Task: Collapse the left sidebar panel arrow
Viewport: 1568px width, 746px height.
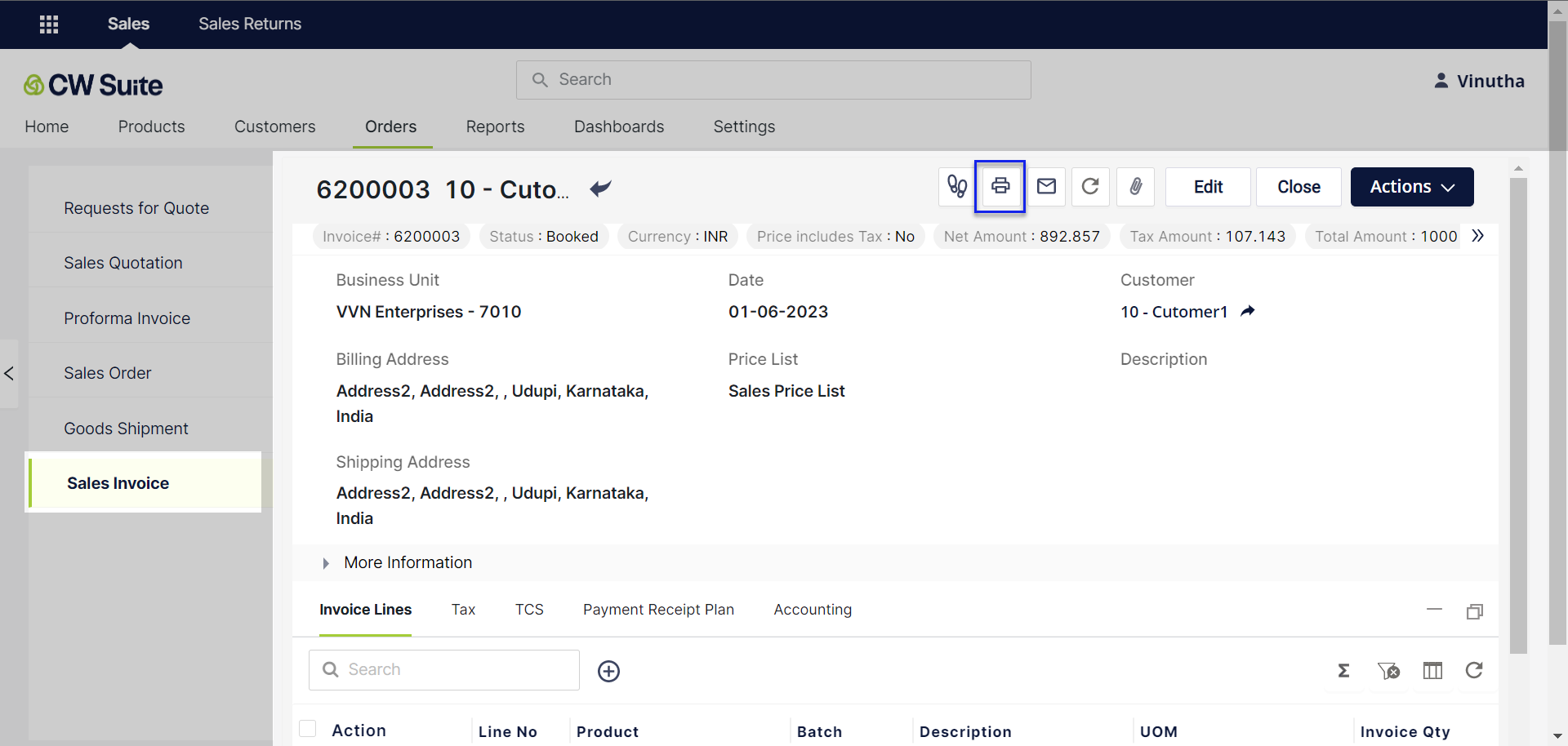Action: [x=9, y=374]
